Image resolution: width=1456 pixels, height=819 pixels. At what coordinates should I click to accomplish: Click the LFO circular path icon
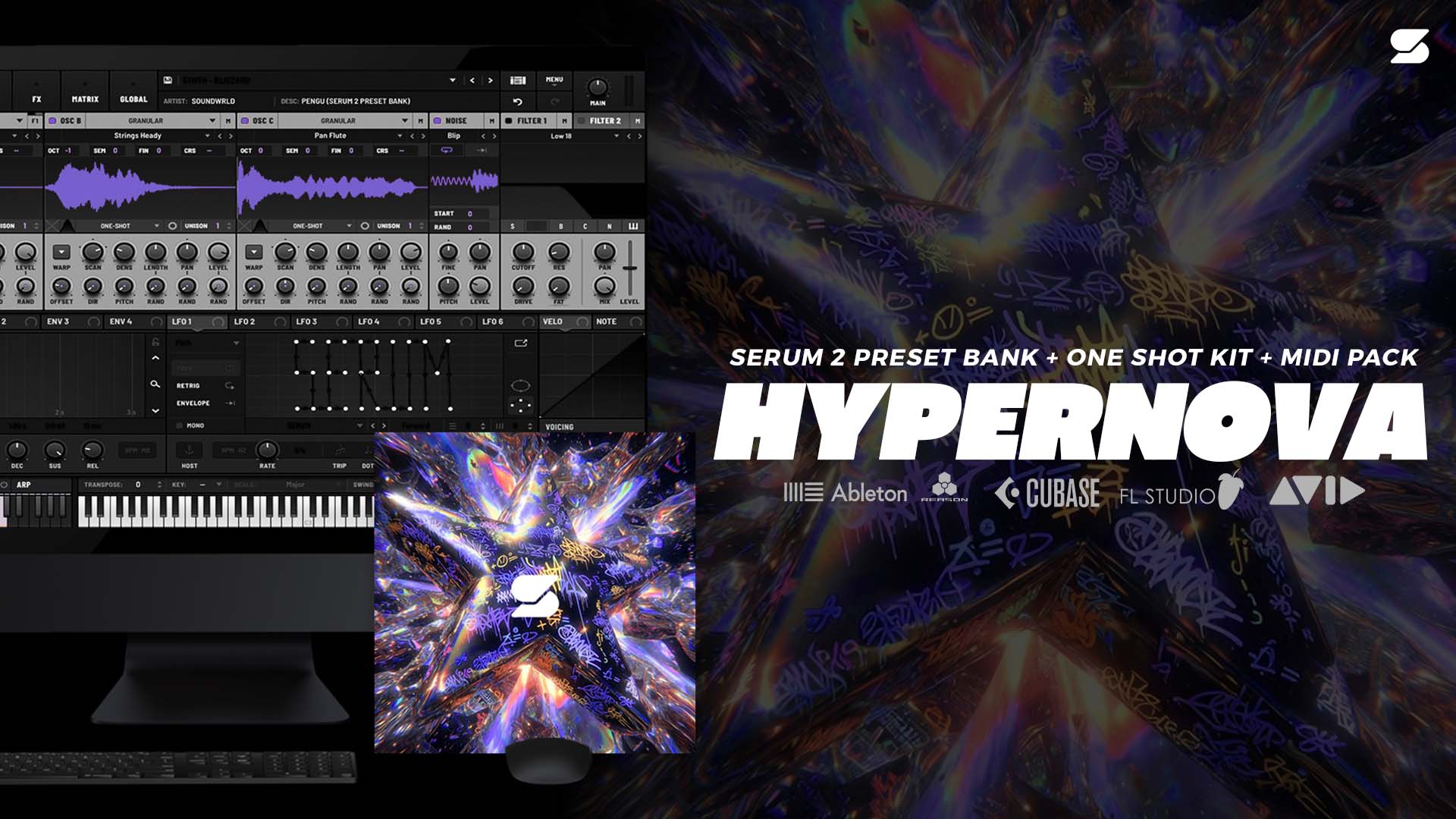coord(521,385)
